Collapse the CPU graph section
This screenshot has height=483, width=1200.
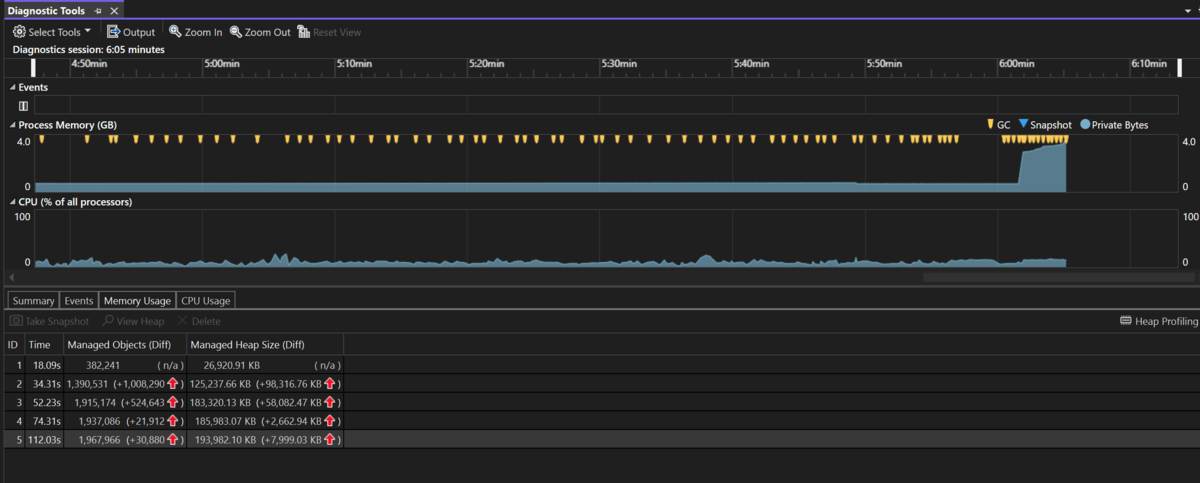tap(13, 202)
